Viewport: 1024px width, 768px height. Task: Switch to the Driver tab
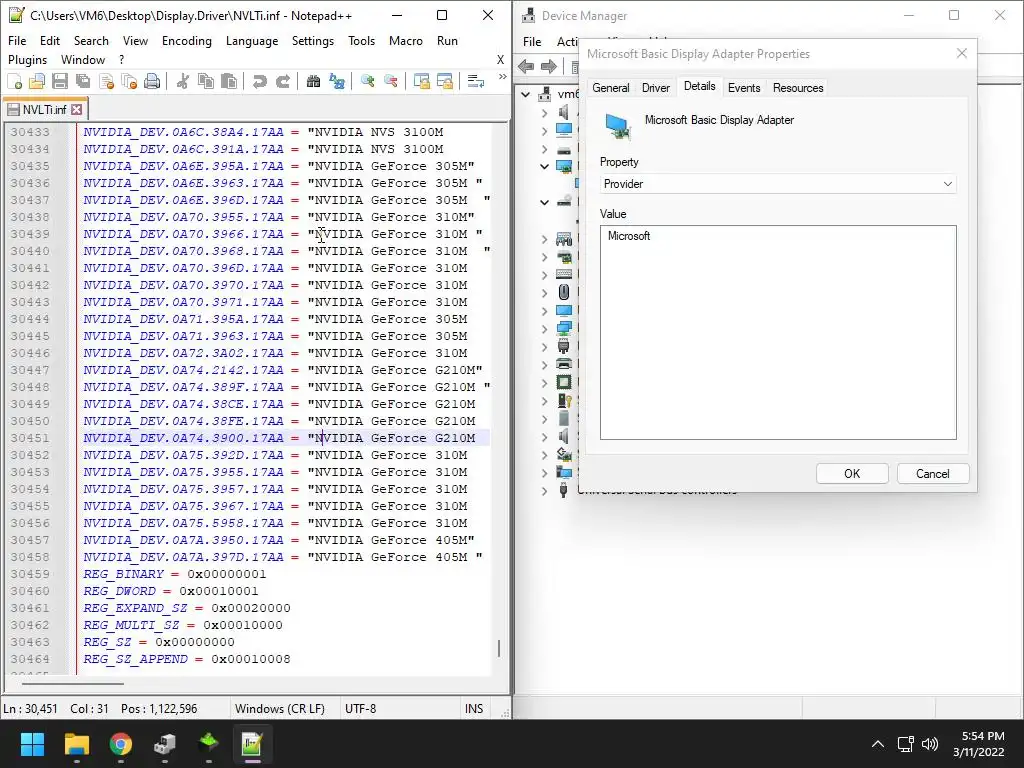pos(656,88)
